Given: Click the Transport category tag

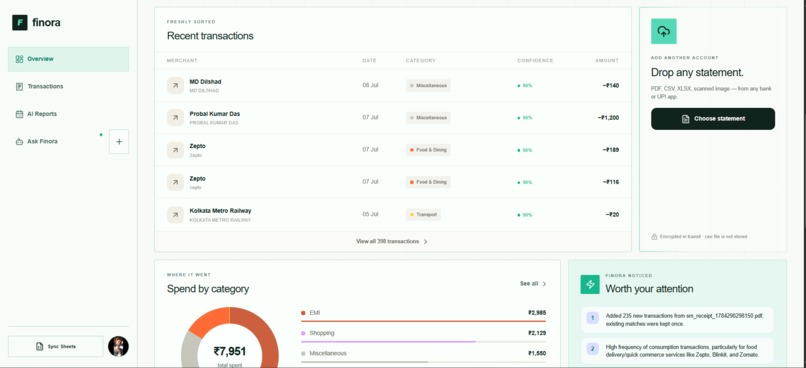Looking at the screenshot, I should [x=424, y=214].
